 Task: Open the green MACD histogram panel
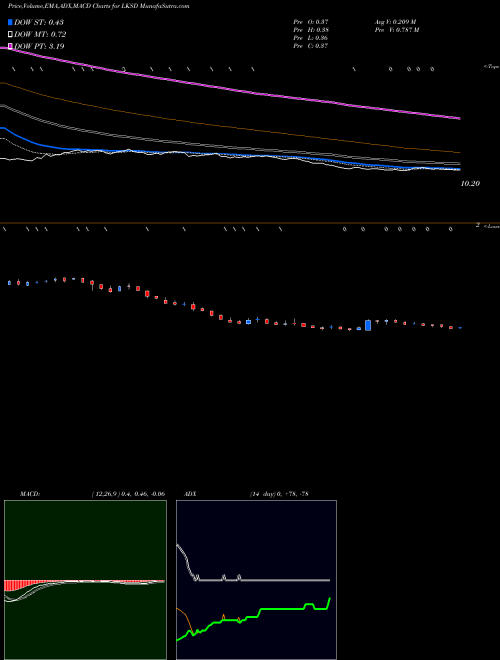click(85, 580)
